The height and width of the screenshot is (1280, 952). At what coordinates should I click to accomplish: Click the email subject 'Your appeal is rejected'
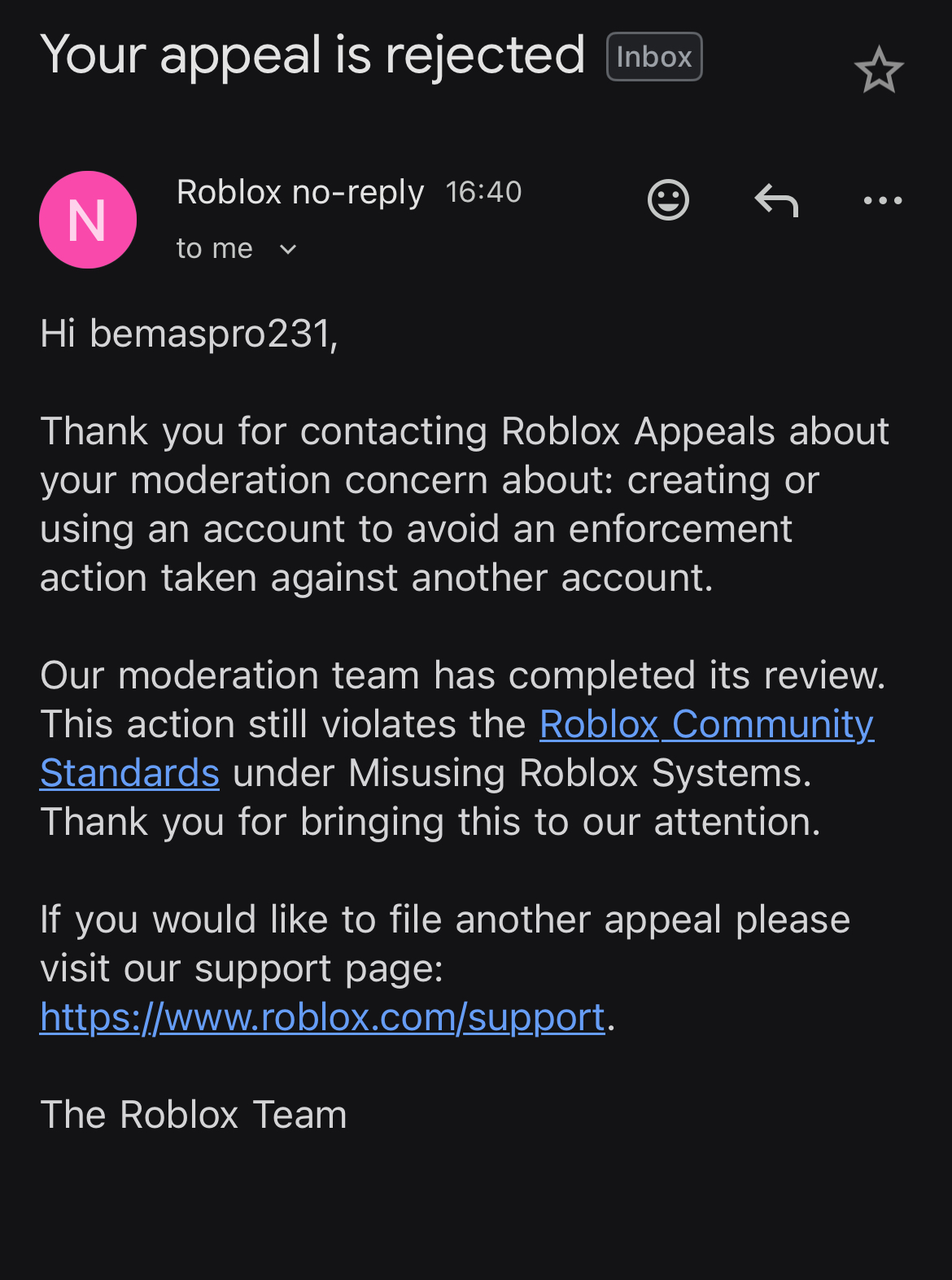tap(312, 55)
